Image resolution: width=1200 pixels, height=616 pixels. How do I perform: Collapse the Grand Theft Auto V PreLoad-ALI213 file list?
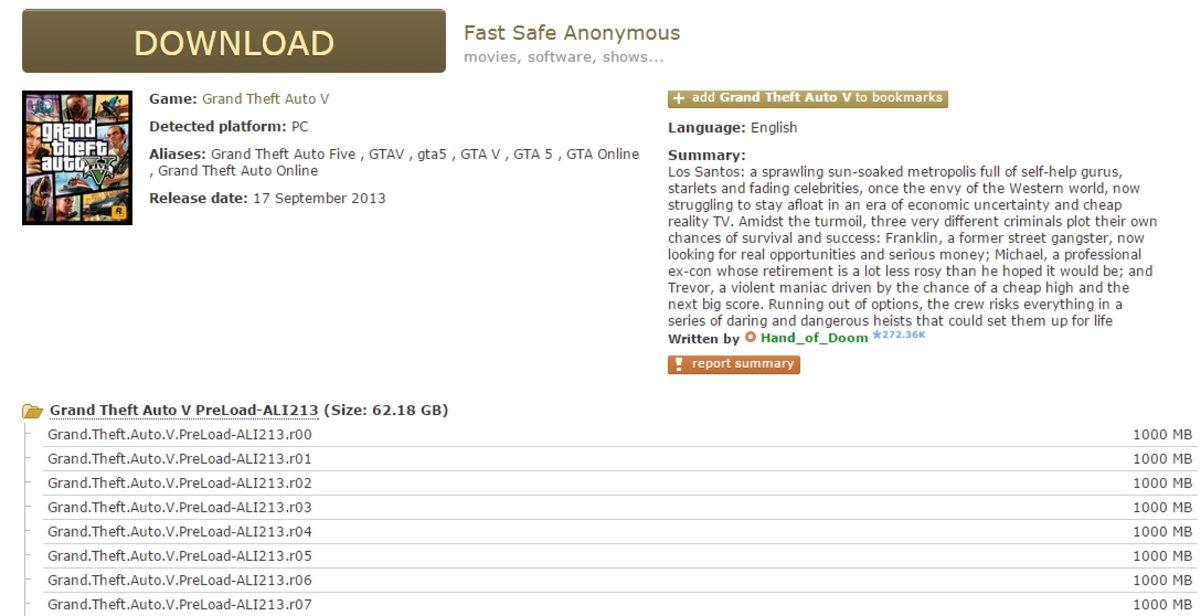[x=184, y=410]
